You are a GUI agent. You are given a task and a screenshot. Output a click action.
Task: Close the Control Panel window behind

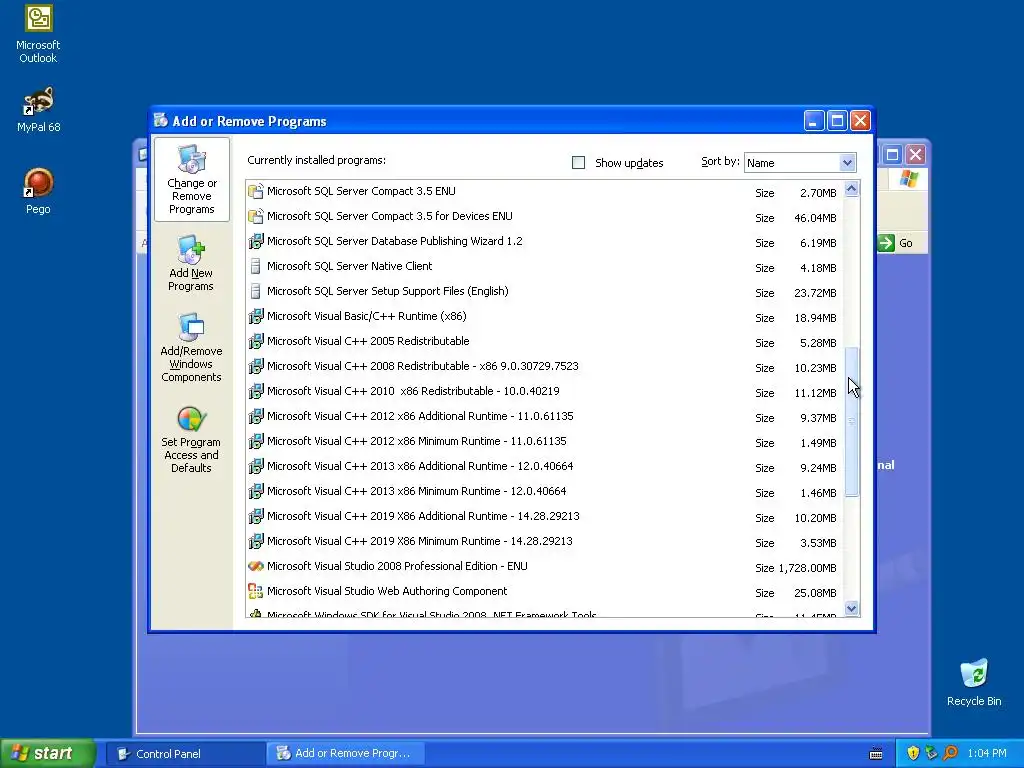[916, 155]
